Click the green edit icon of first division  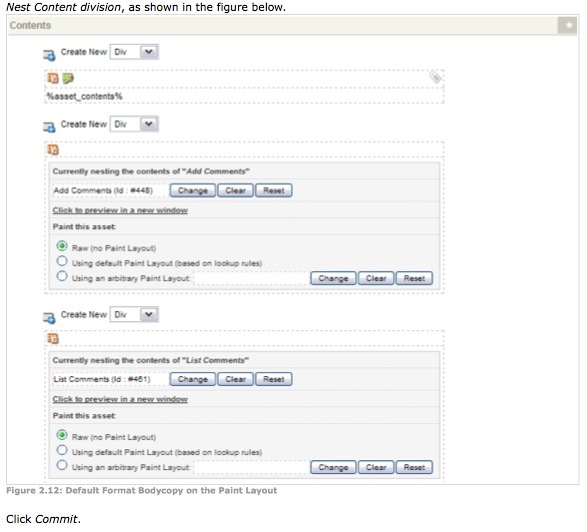point(68,78)
